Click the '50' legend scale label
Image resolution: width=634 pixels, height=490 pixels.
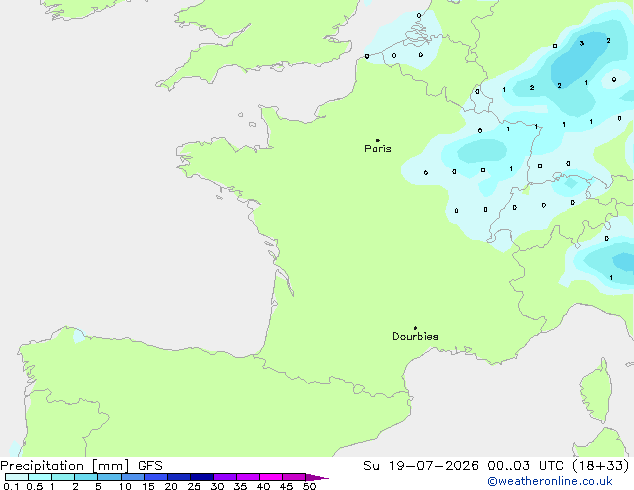pos(309,486)
